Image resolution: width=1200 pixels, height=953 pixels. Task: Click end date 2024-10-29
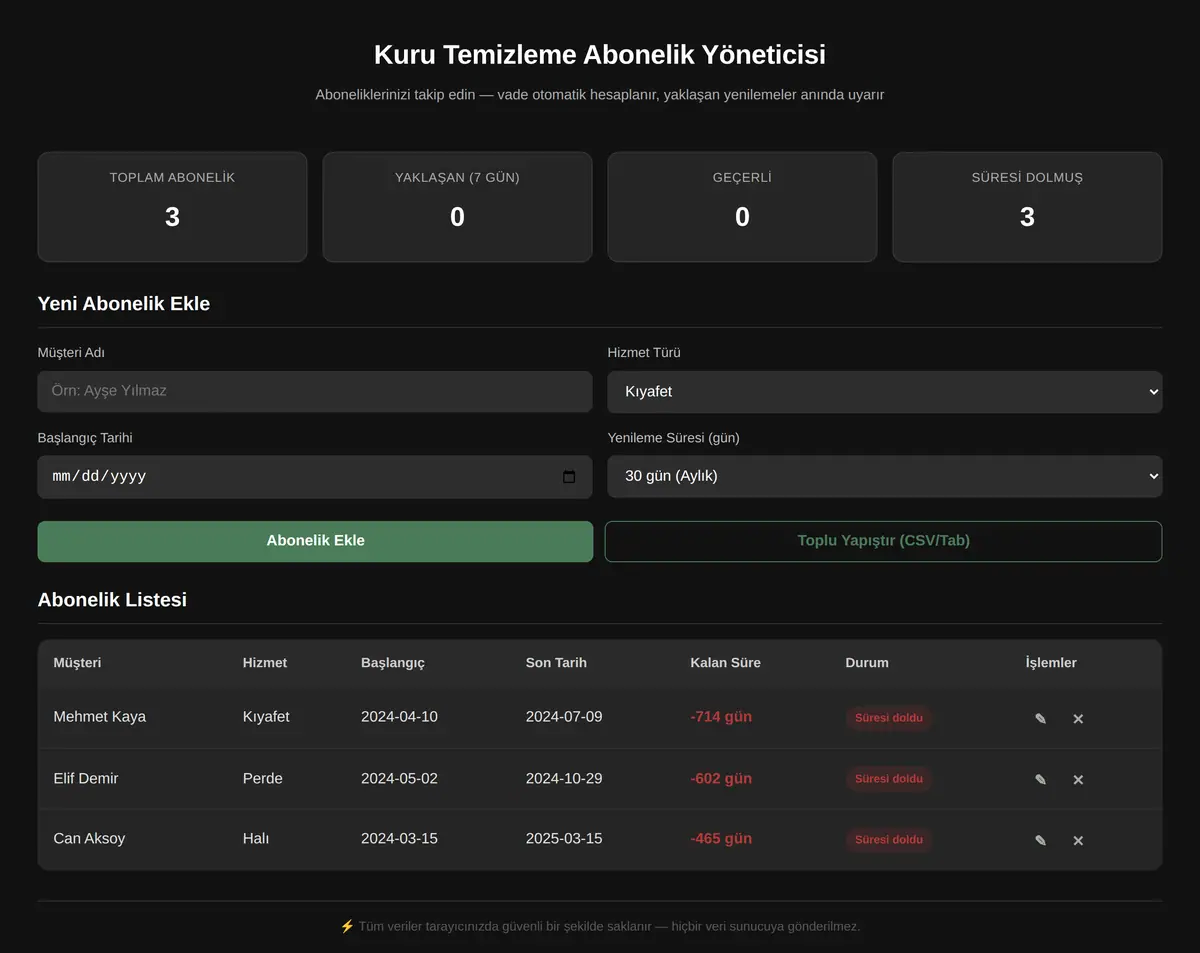[564, 778]
